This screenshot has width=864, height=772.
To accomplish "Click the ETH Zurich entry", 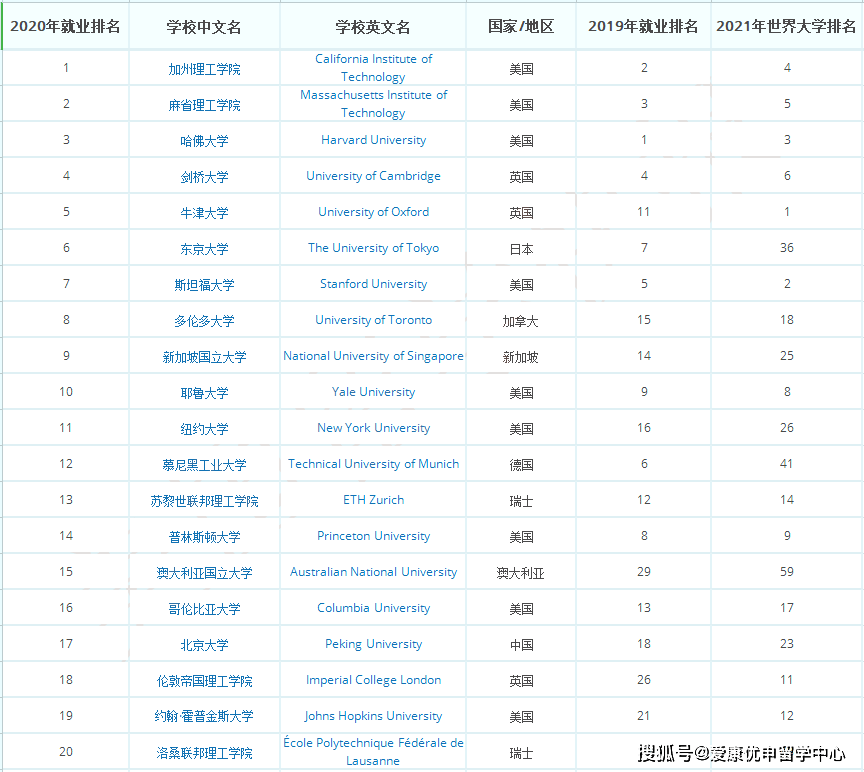I will [x=373, y=500].
